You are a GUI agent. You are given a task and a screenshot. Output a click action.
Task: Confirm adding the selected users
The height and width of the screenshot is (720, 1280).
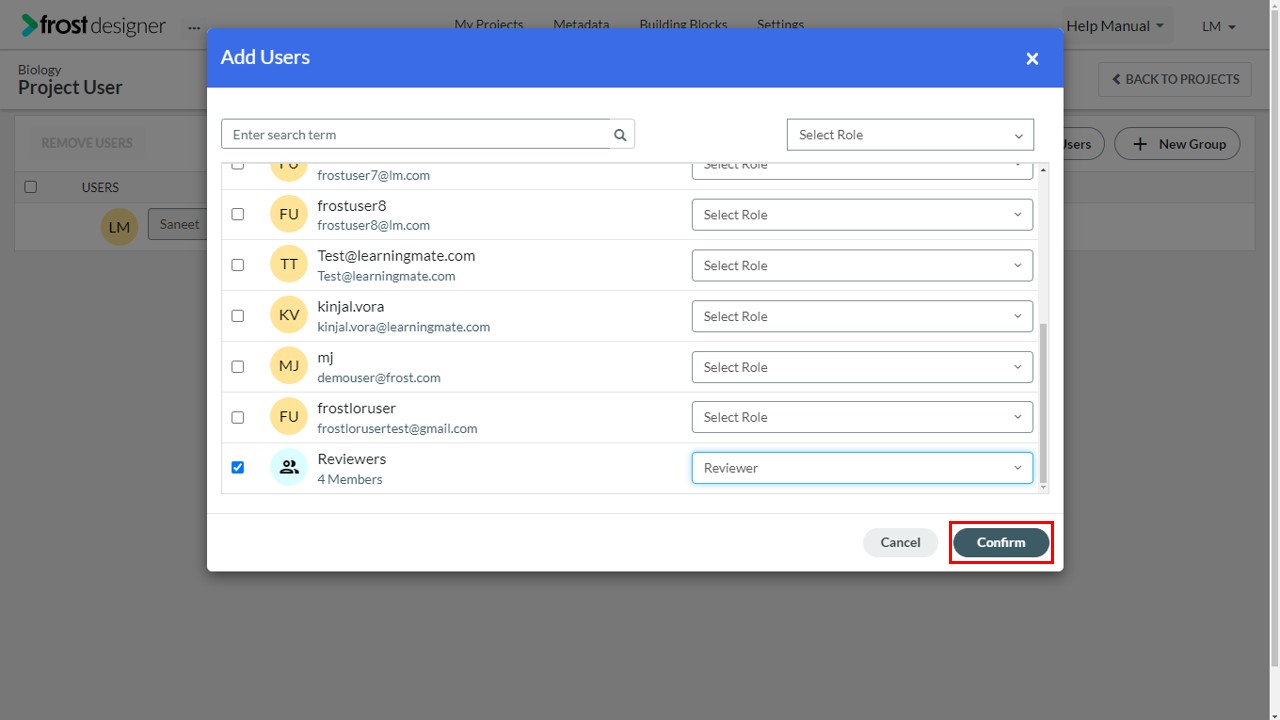[1001, 542]
